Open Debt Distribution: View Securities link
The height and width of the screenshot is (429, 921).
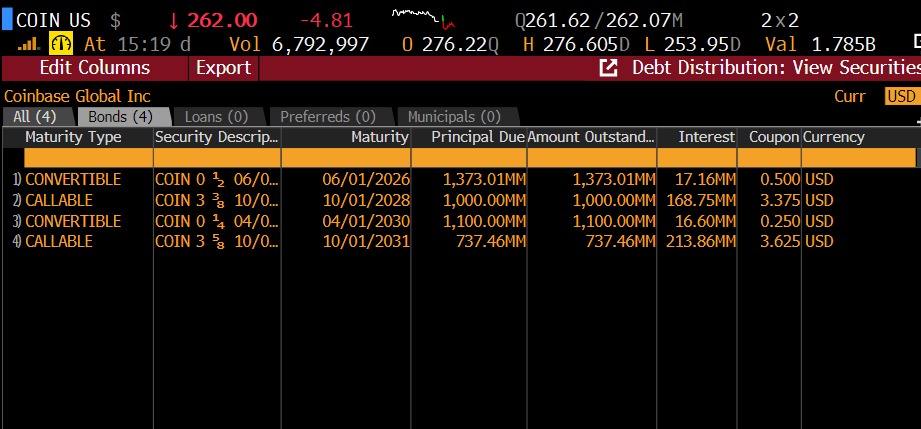click(x=776, y=68)
